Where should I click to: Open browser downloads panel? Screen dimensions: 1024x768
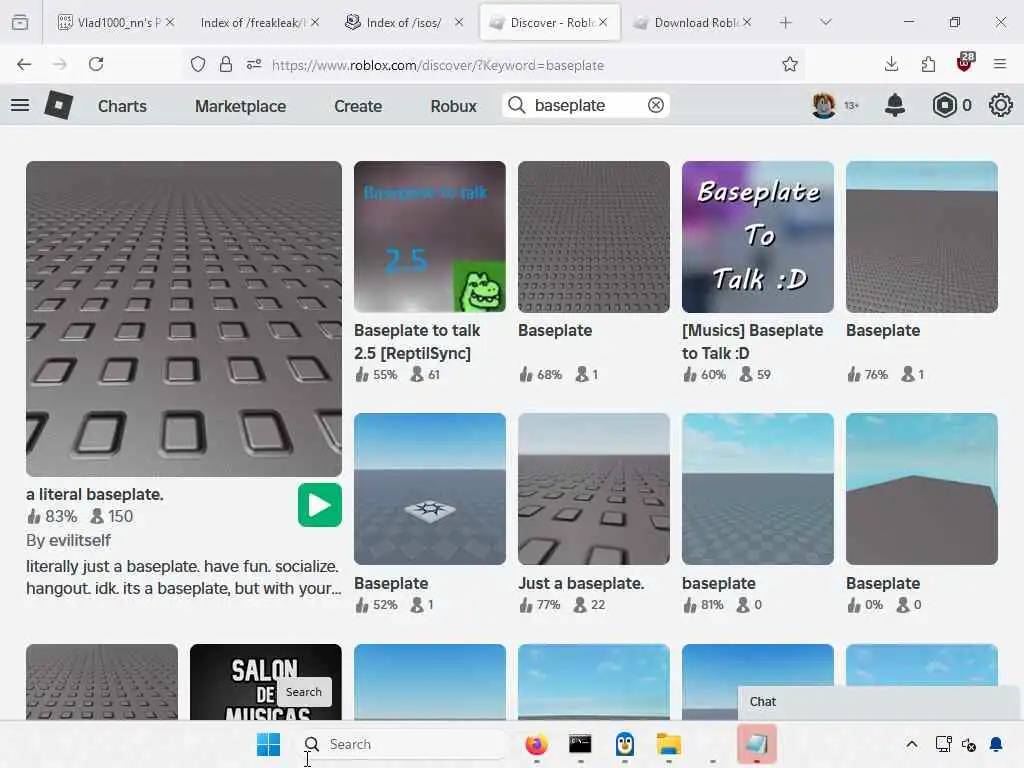(891, 64)
